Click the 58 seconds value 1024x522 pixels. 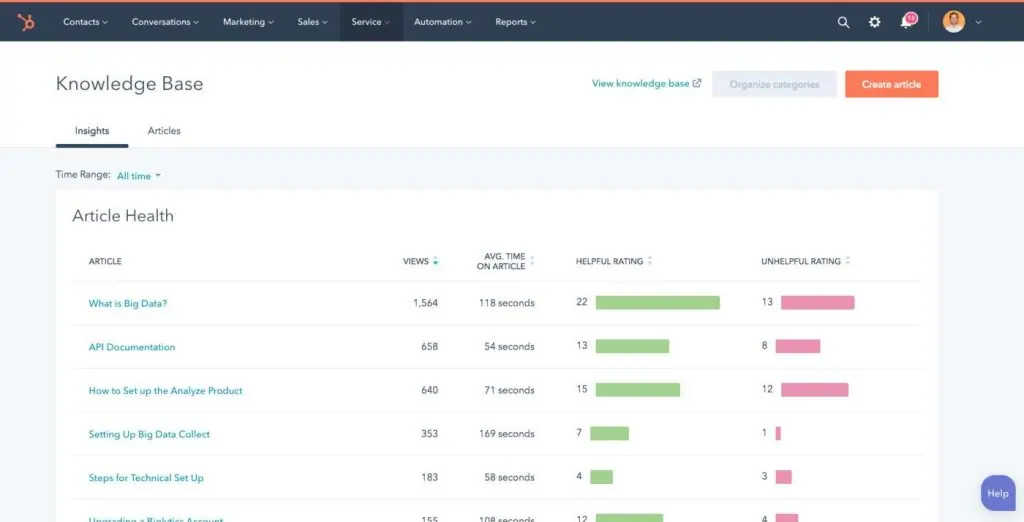pyautogui.click(x=509, y=478)
